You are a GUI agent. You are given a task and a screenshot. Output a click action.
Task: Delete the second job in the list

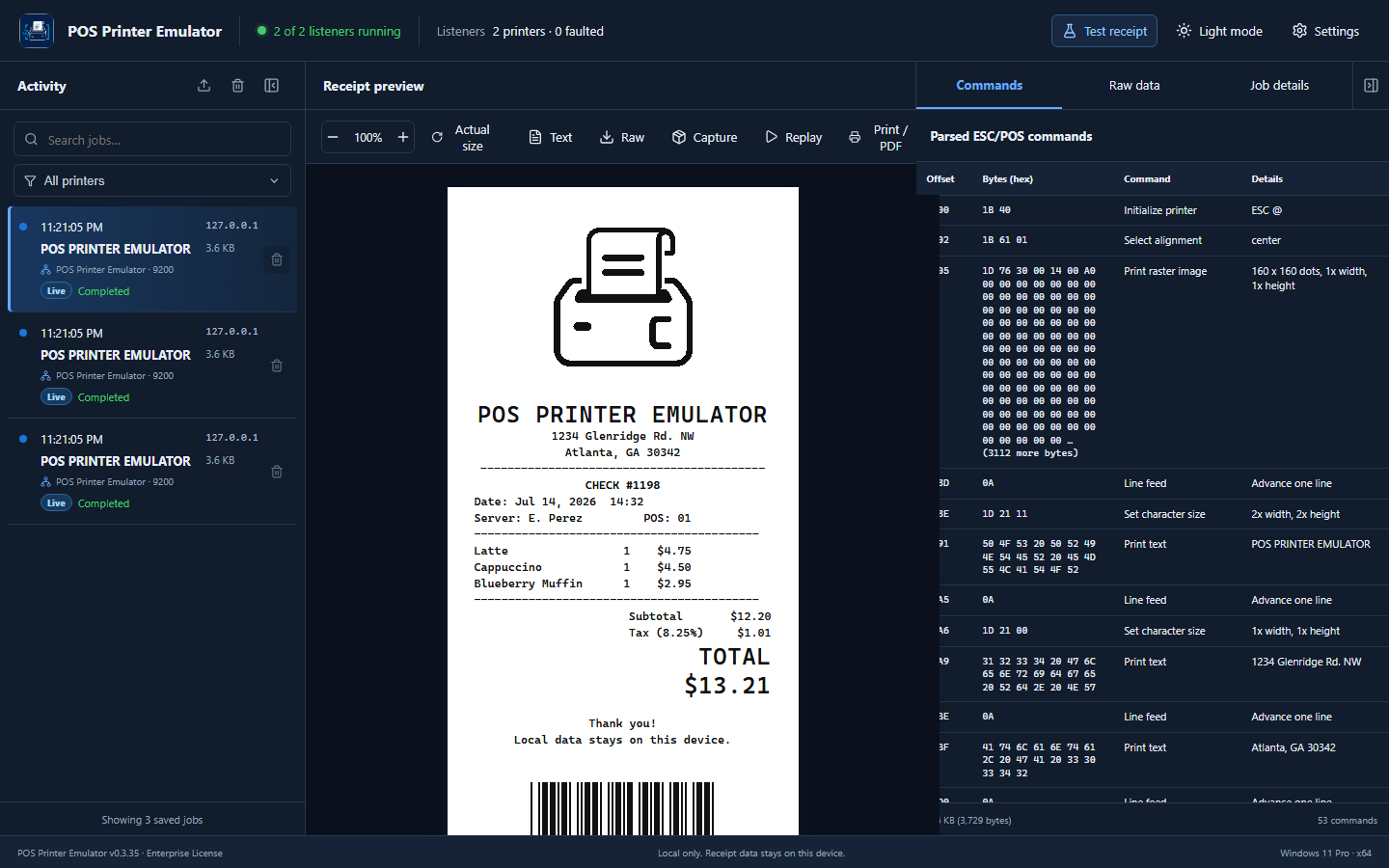pos(277,366)
